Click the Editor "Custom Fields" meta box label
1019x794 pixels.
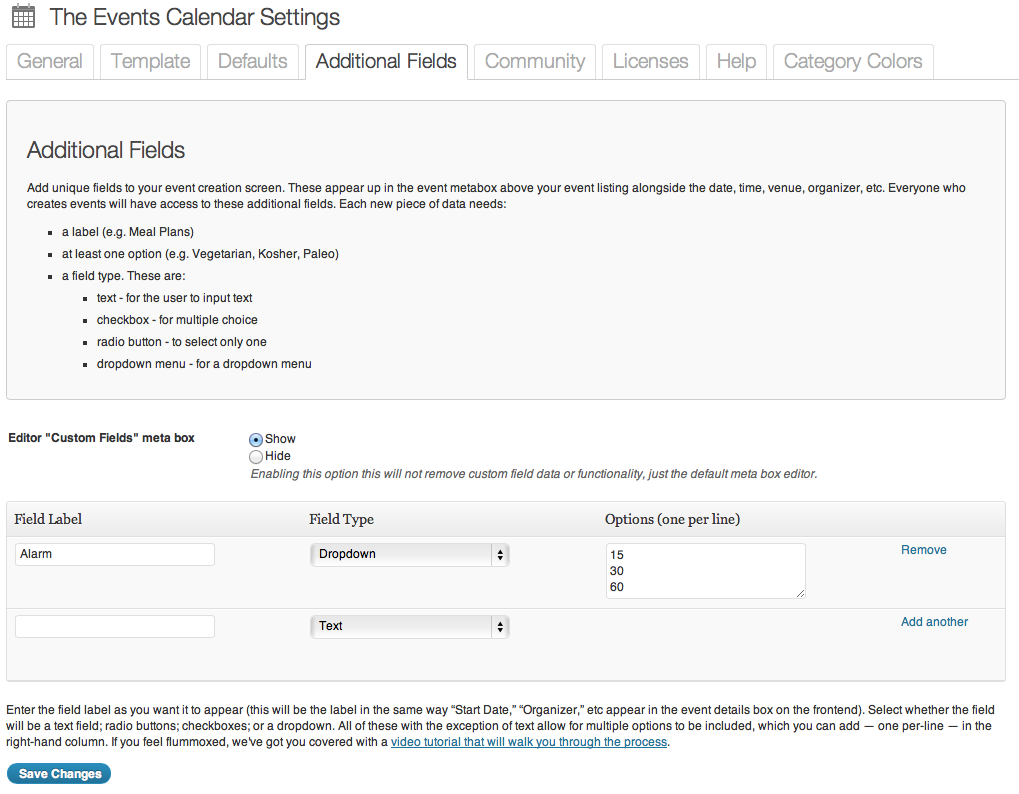coord(101,438)
